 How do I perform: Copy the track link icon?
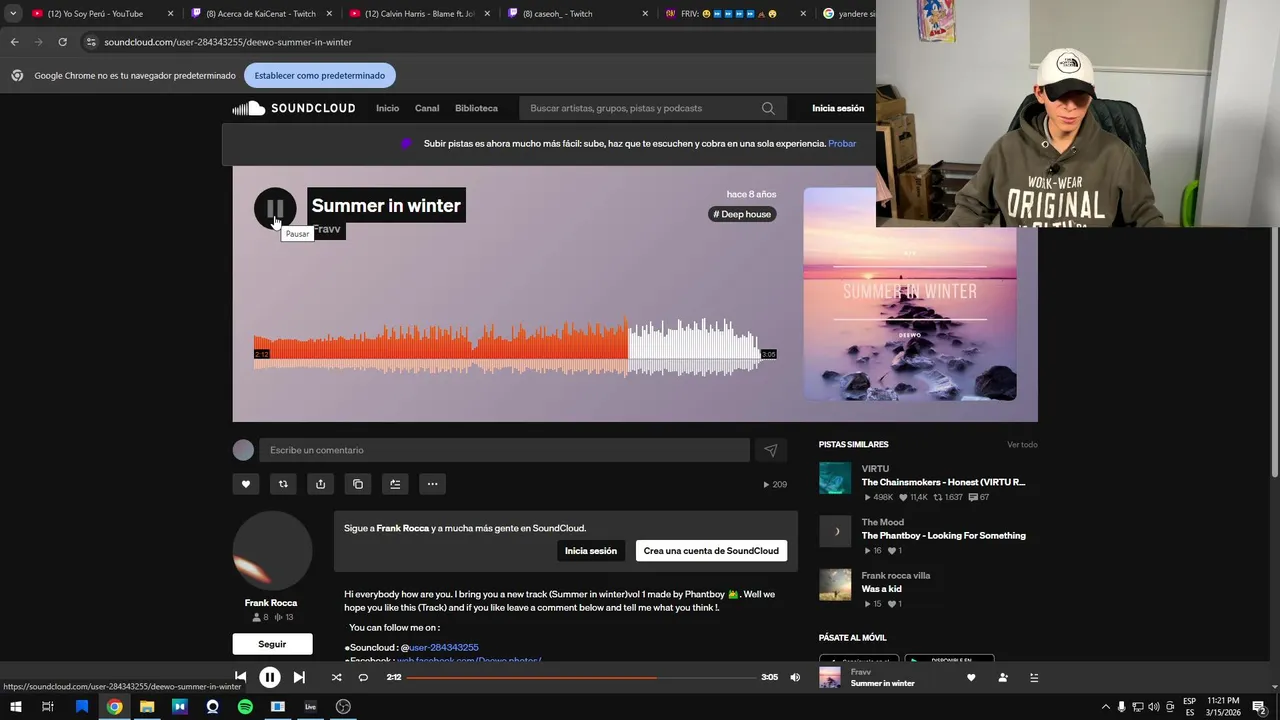[358, 484]
